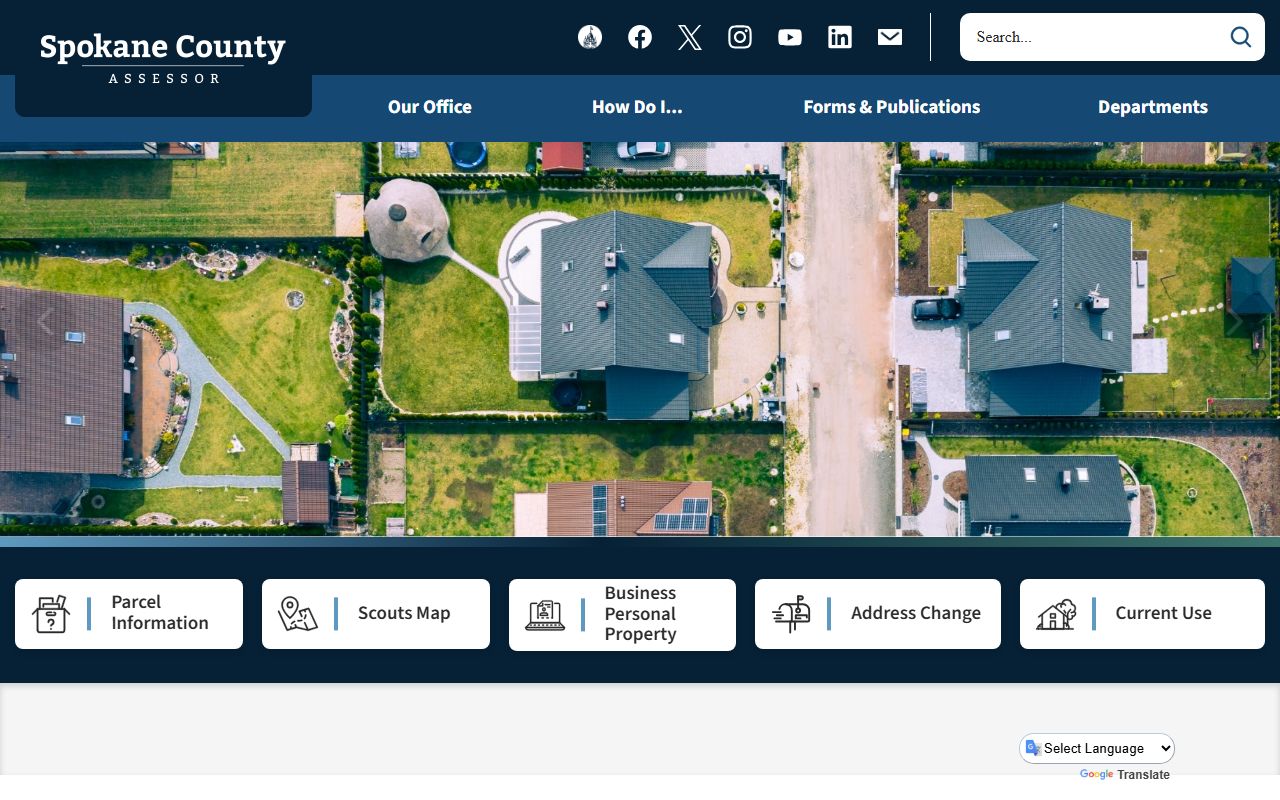Open the YouTube social icon
Image resolution: width=1280 pixels, height=800 pixels.
790,37
